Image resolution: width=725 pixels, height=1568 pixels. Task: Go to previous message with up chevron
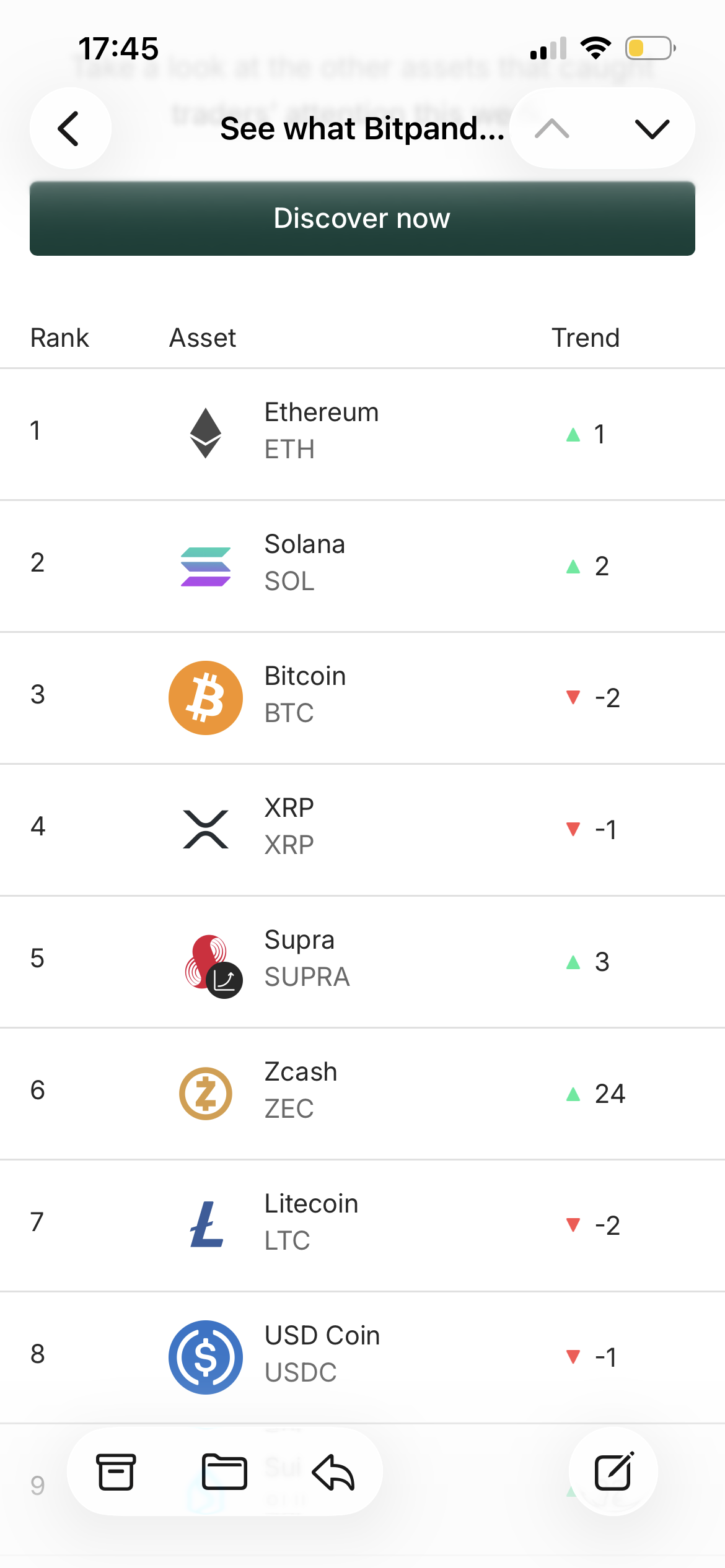click(551, 129)
